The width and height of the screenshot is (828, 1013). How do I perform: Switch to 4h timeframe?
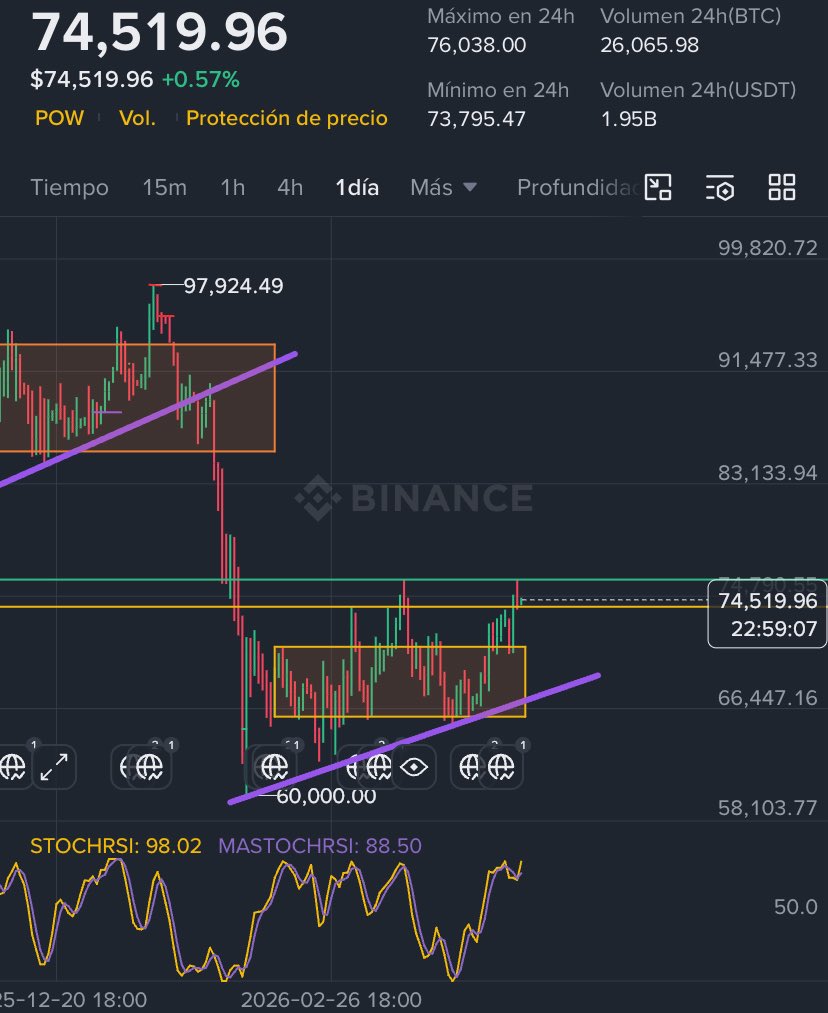(290, 187)
